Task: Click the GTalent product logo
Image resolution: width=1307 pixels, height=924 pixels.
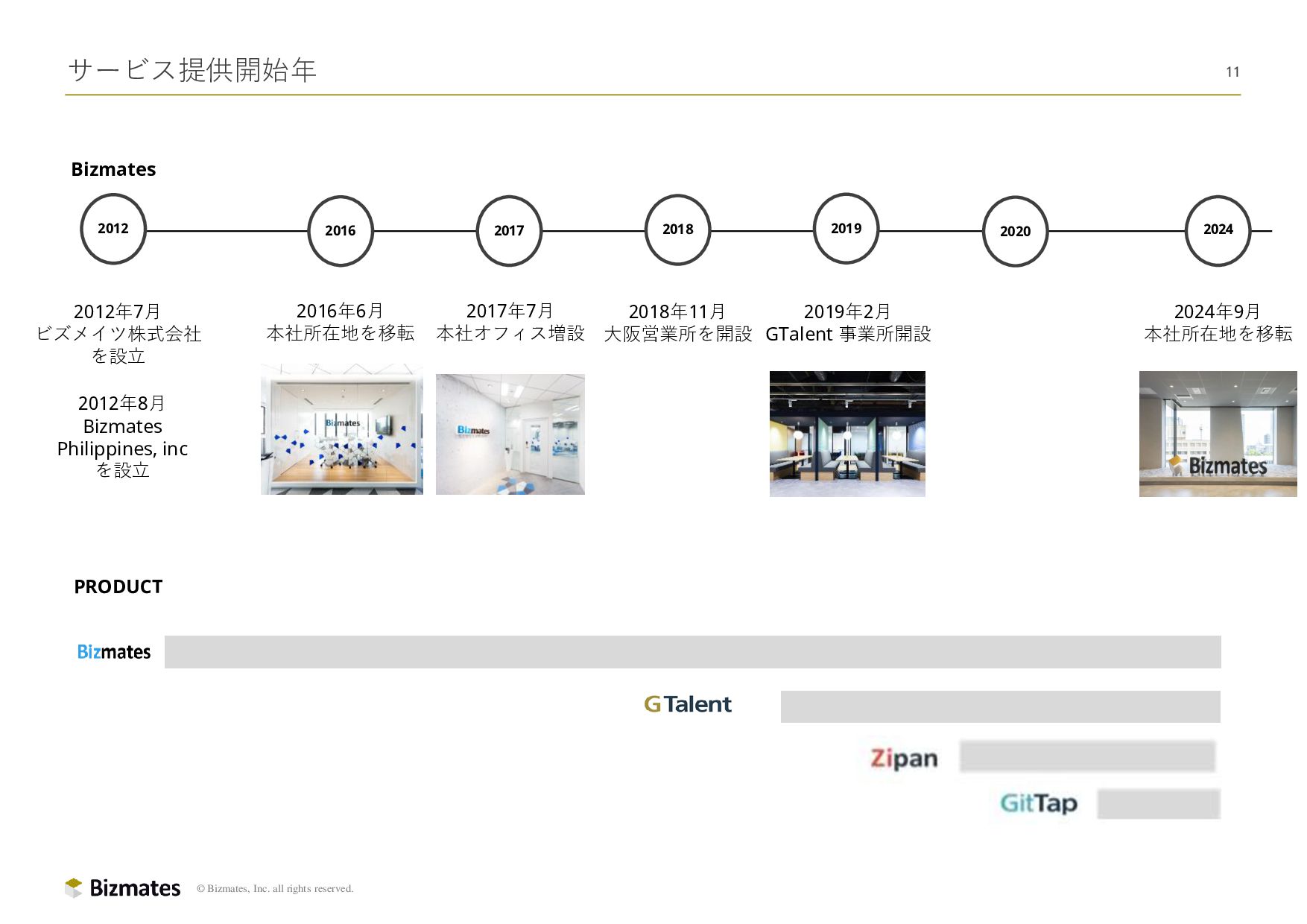Action: [688, 704]
